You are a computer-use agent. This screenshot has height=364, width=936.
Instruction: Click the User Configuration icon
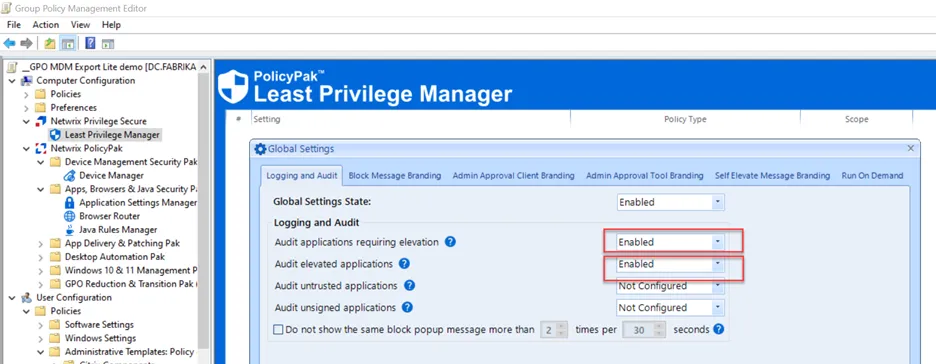(x=27, y=298)
